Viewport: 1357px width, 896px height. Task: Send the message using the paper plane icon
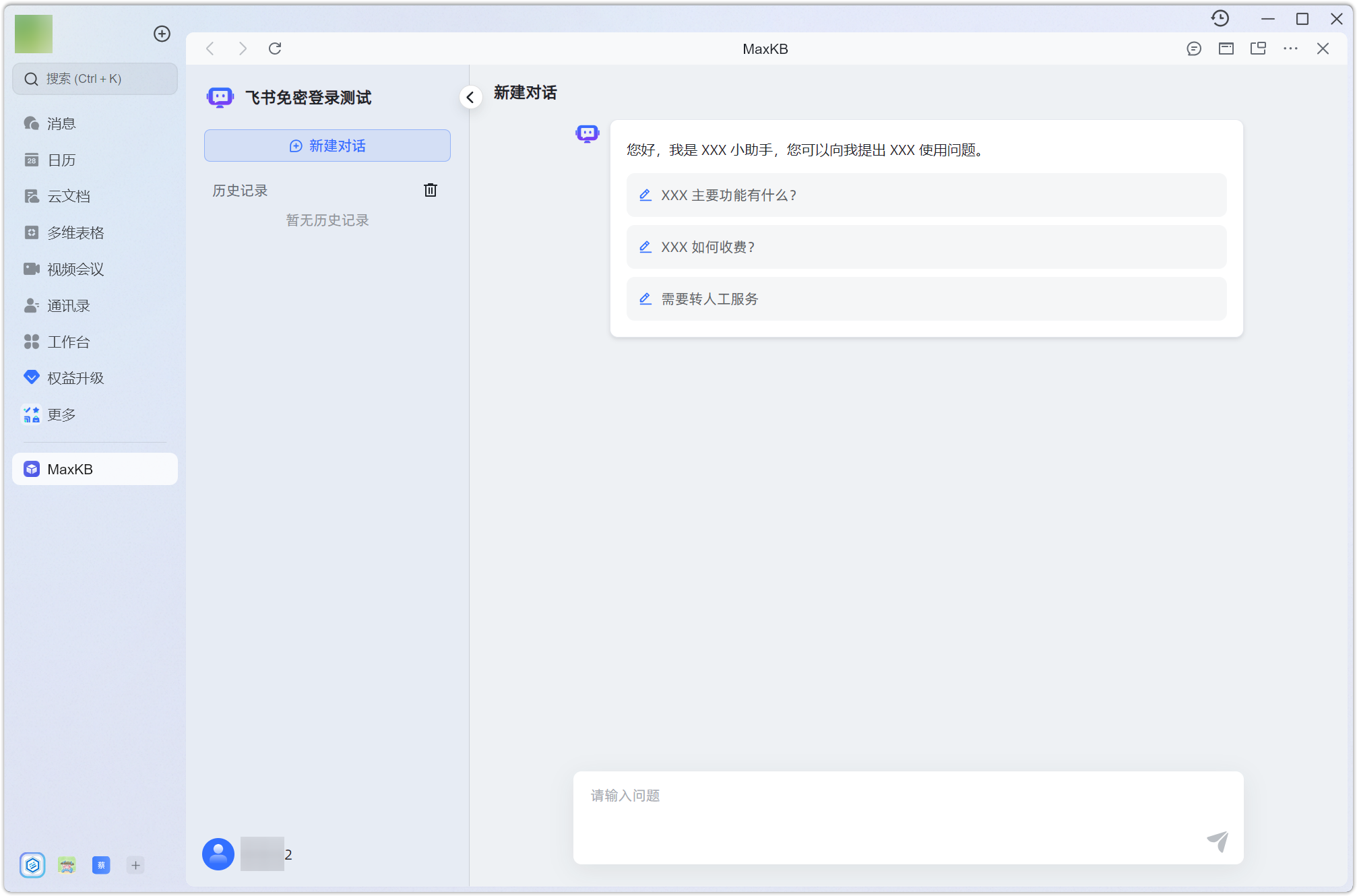[1217, 842]
